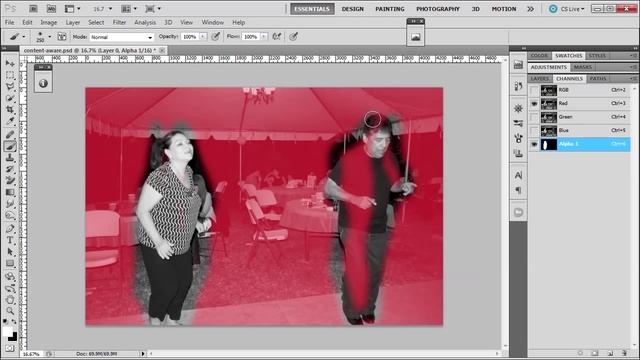The height and width of the screenshot is (360, 640).
Task: Open the Brush panel toggle icon
Action: point(62,37)
